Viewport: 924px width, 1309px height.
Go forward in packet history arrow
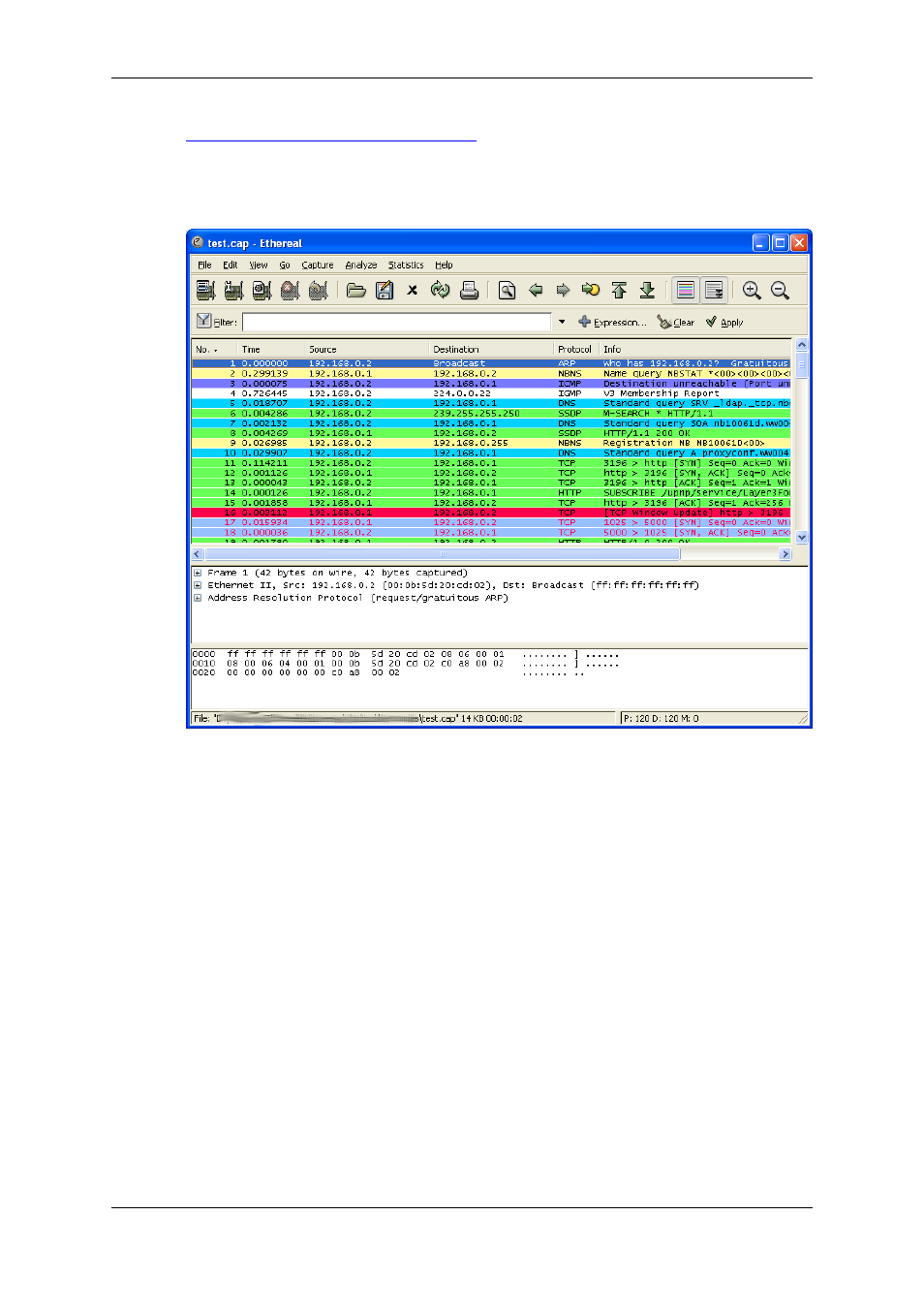563,290
